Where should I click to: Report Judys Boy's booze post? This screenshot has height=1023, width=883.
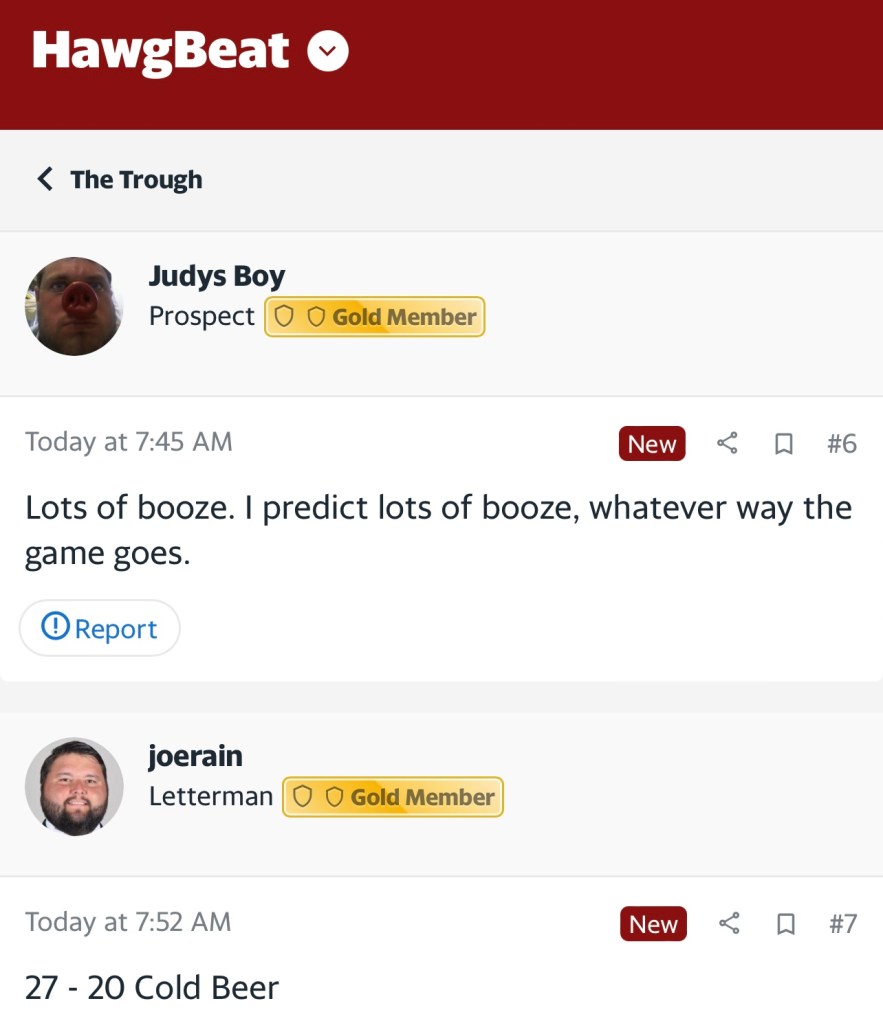100,628
